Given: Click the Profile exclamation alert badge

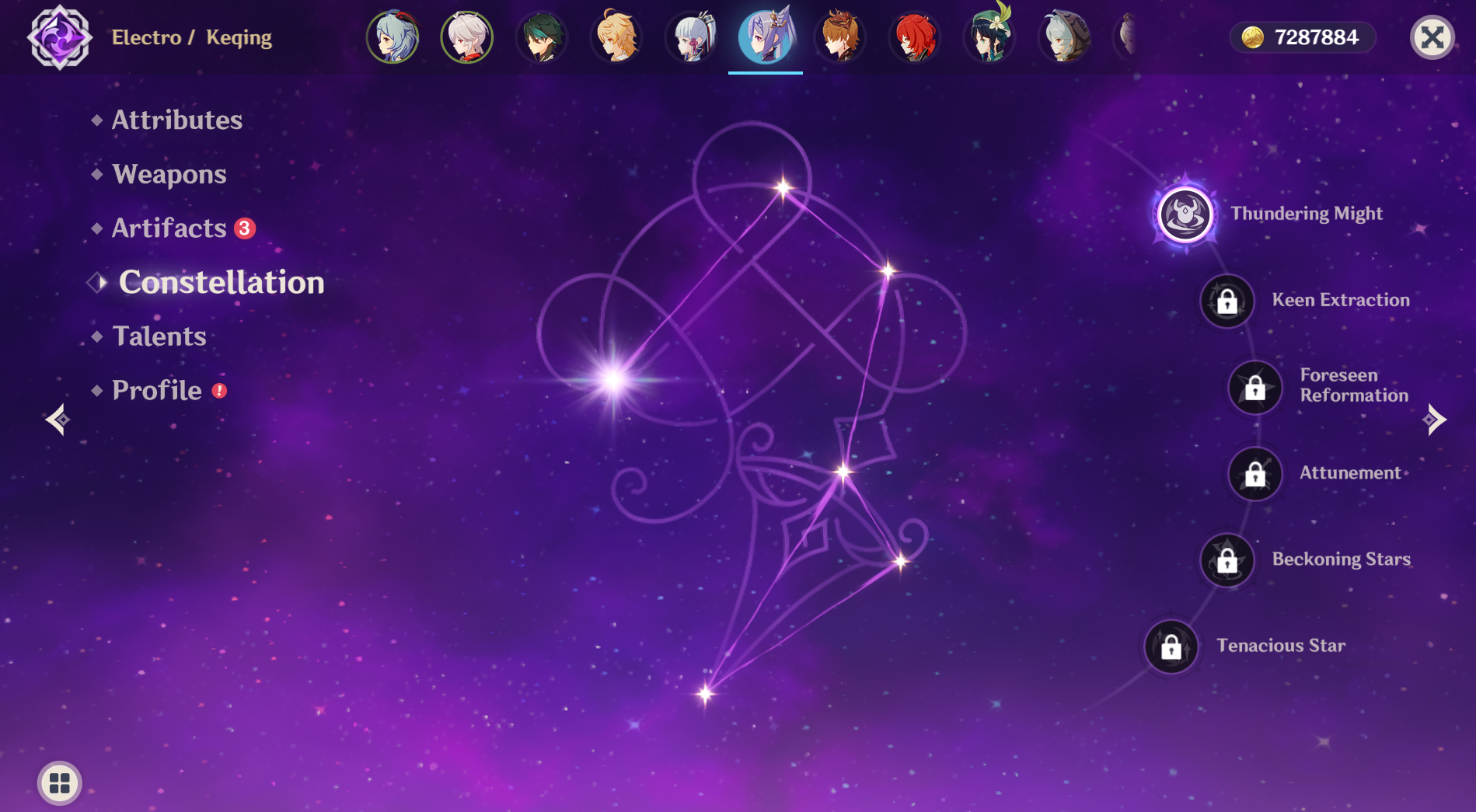Looking at the screenshot, I should 220,391.
